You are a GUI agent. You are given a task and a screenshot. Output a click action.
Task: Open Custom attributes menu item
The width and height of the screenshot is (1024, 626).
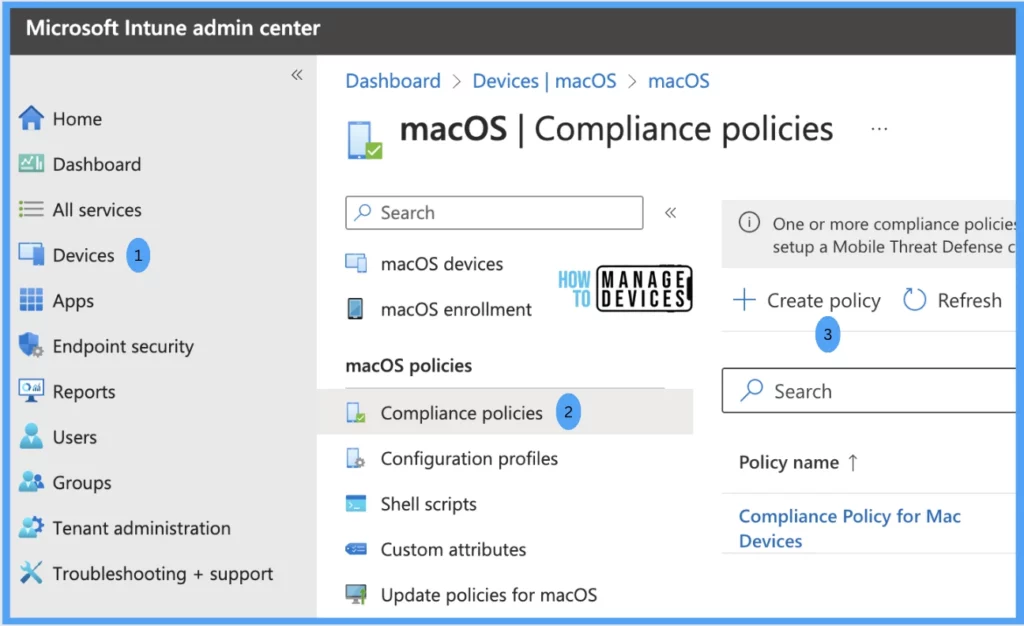(453, 549)
